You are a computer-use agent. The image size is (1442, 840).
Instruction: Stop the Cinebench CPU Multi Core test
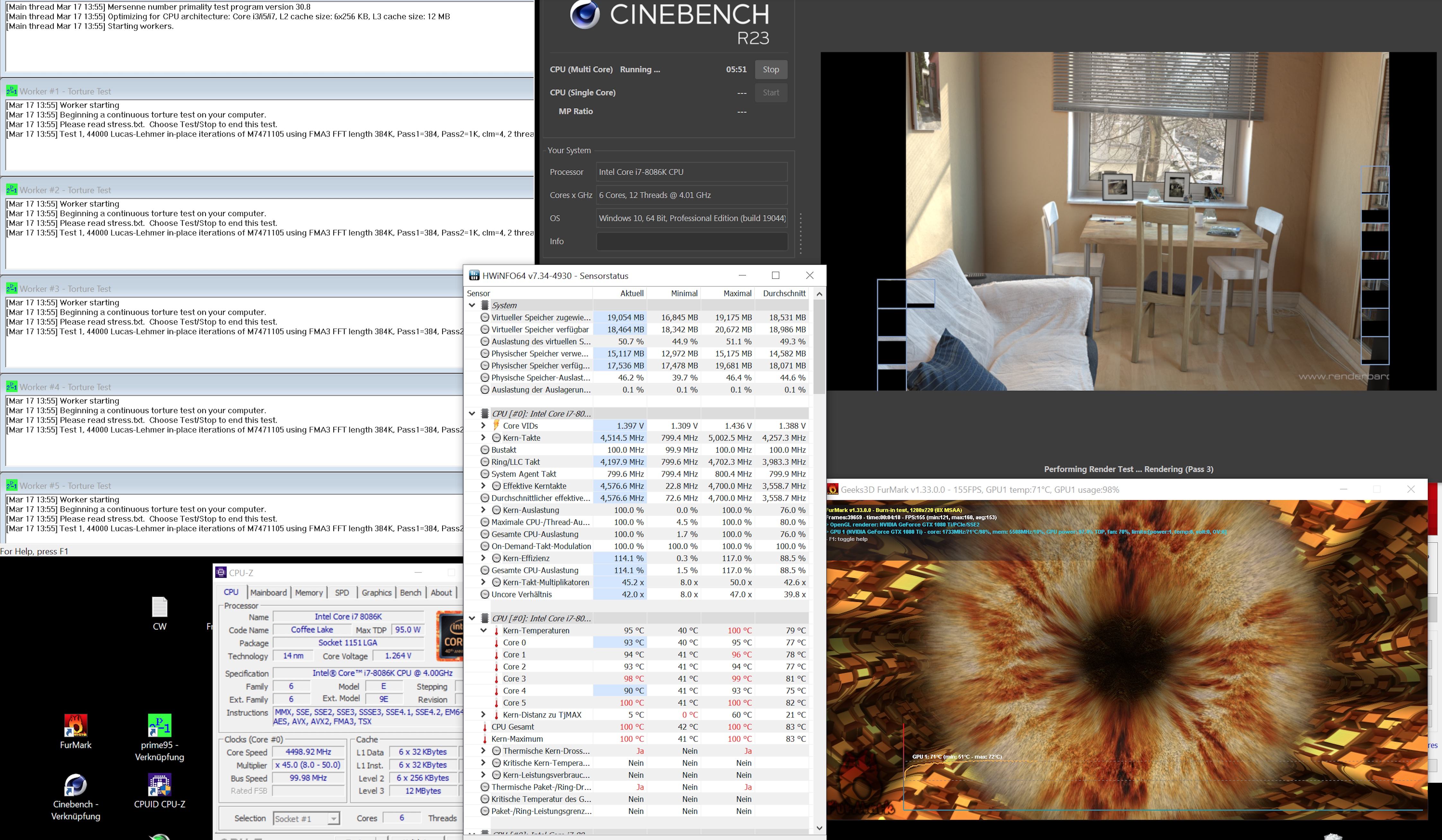771,69
